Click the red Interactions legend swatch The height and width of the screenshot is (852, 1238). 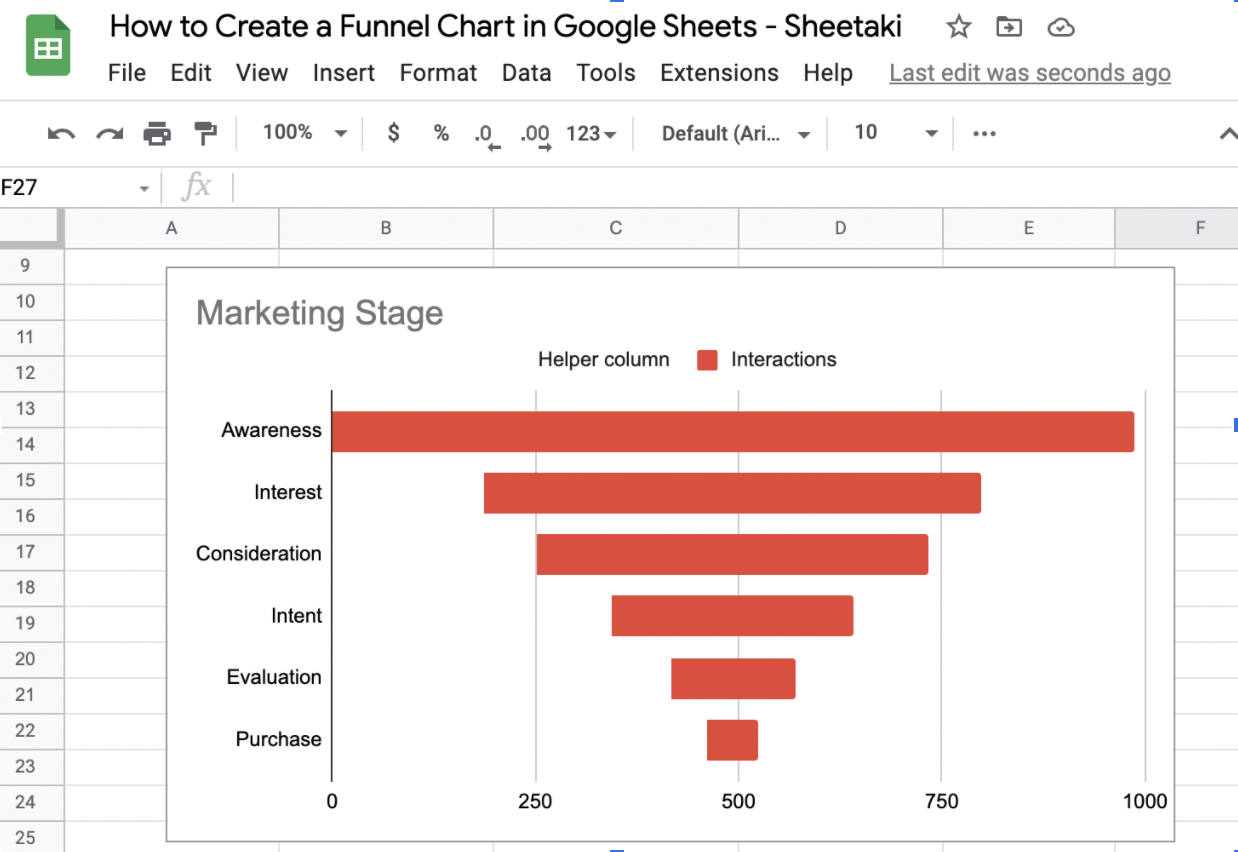click(707, 360)
